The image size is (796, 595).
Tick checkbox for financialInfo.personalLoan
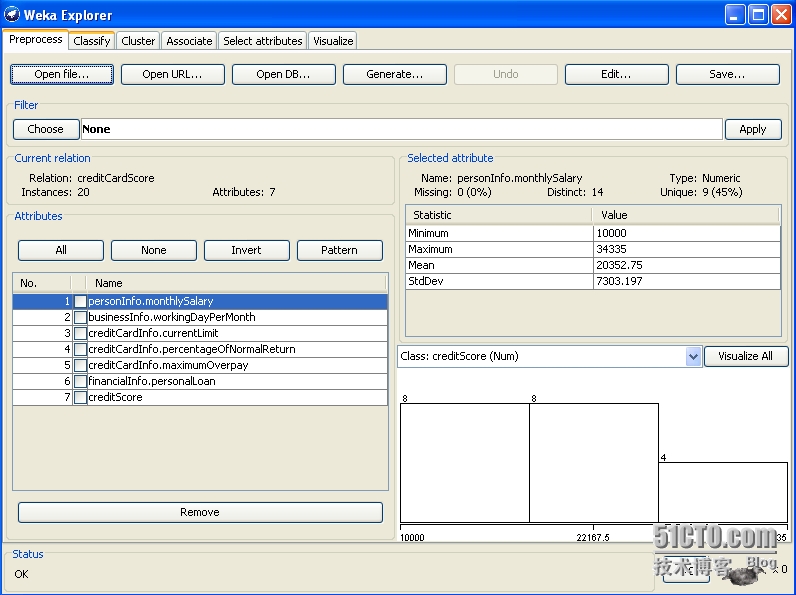pos(80,381)
